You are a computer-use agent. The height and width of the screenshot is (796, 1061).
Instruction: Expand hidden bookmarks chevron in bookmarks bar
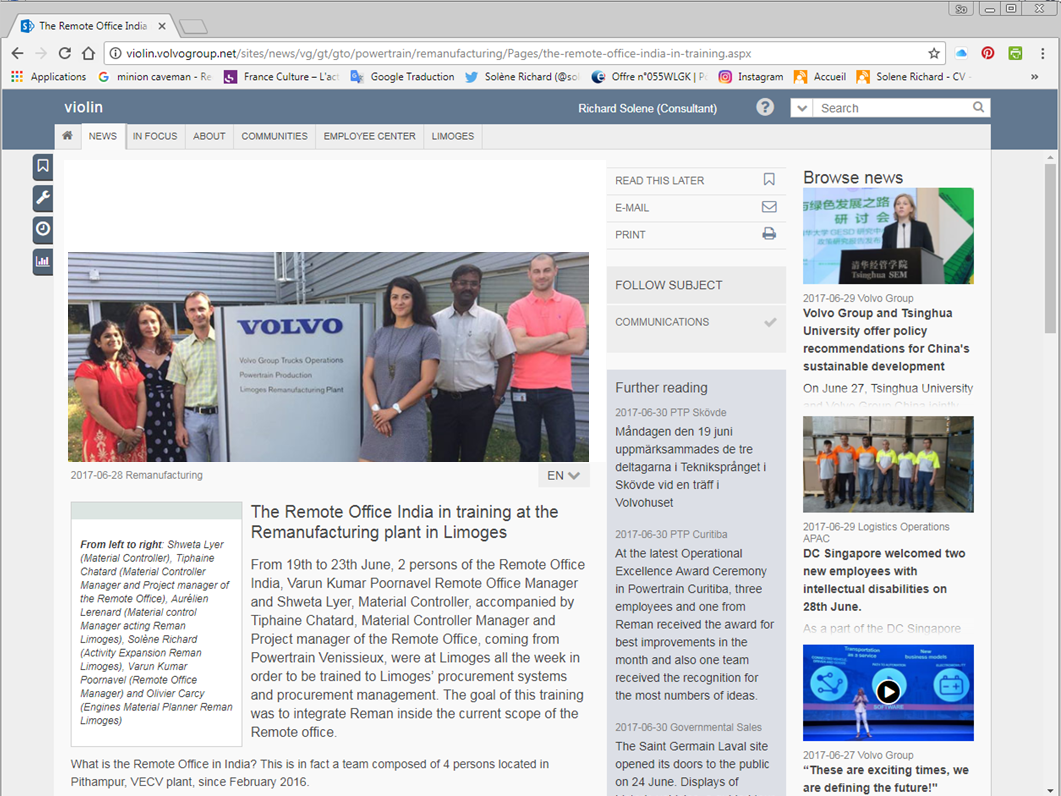[x=1034, y=77]
